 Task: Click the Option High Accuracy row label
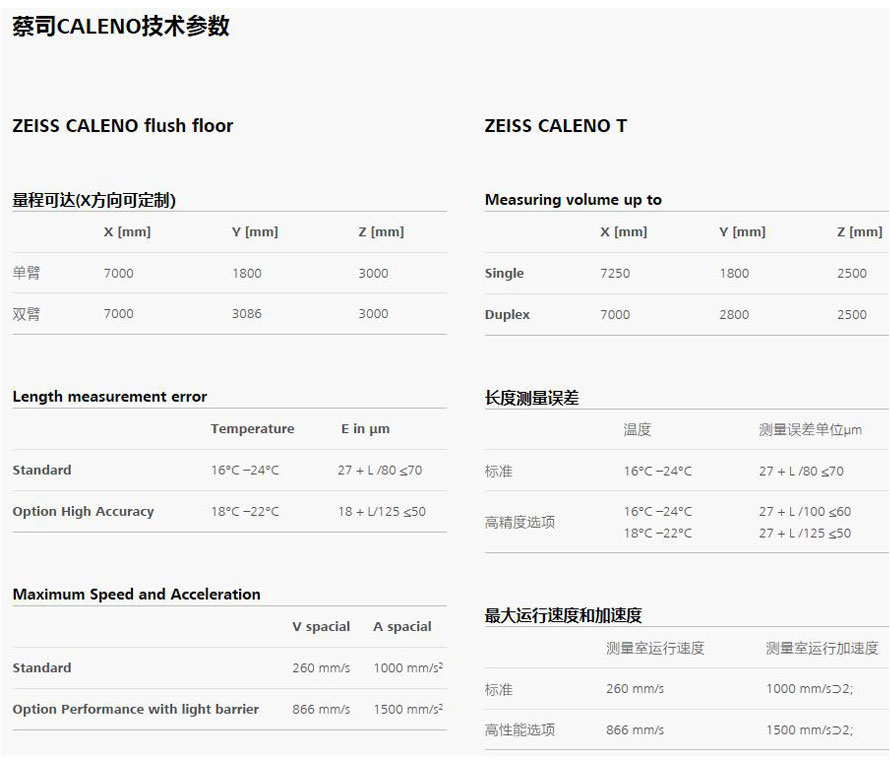pyautogui.click(x=83, y=512)
